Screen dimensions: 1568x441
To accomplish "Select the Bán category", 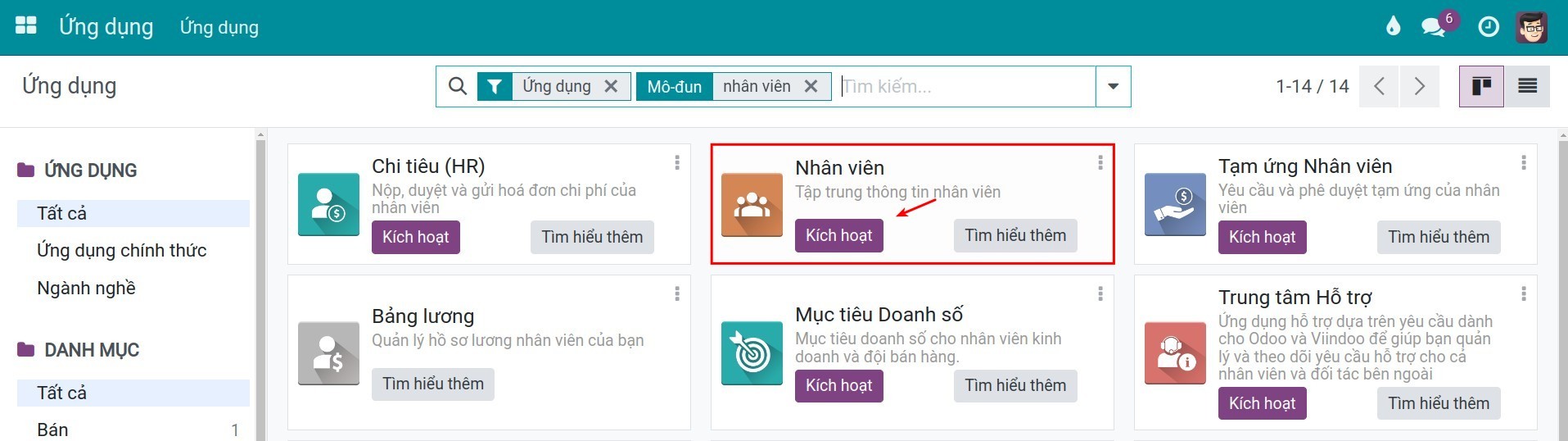I will click(x=133, y=430).
